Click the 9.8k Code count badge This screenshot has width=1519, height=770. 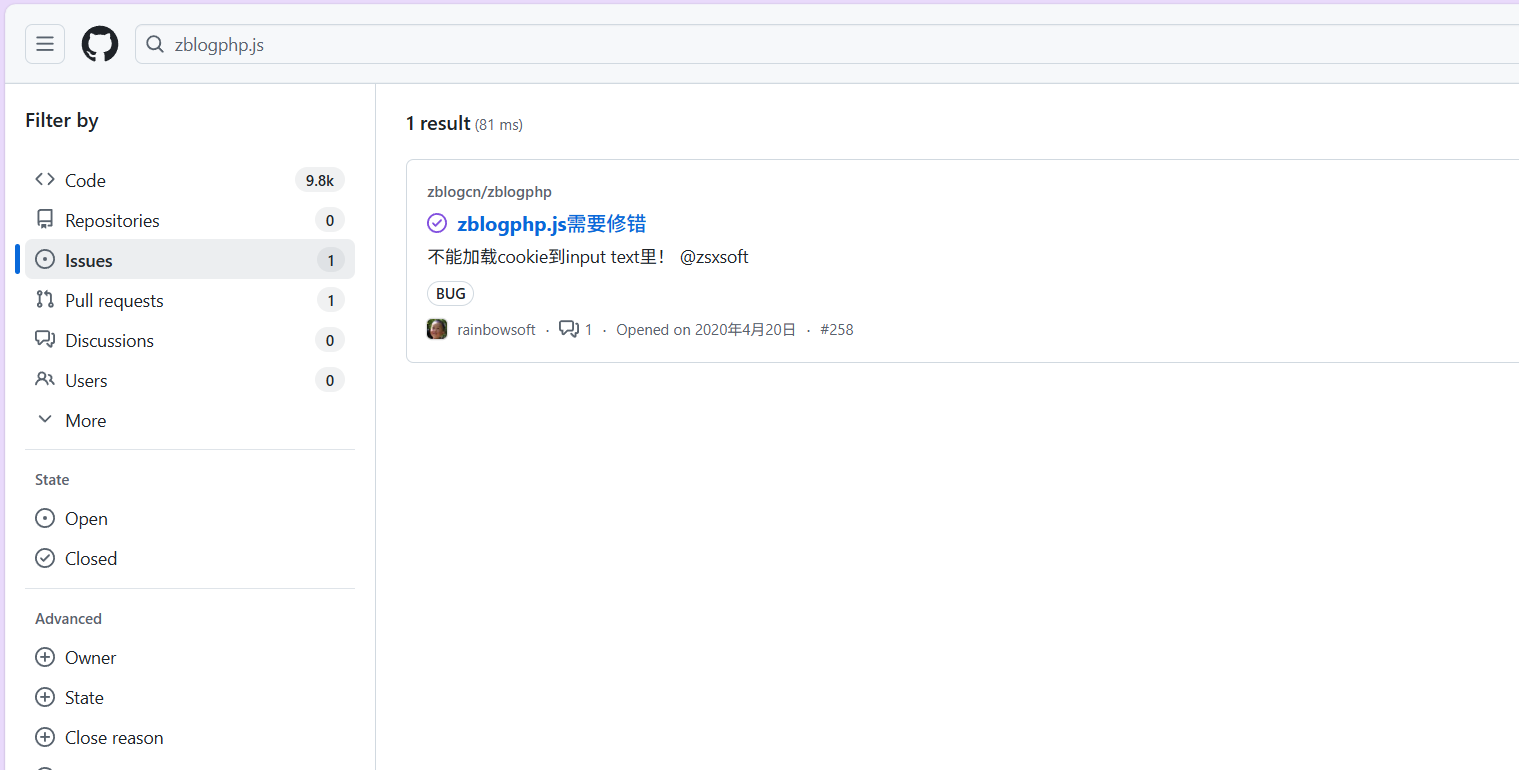point(319,180)
